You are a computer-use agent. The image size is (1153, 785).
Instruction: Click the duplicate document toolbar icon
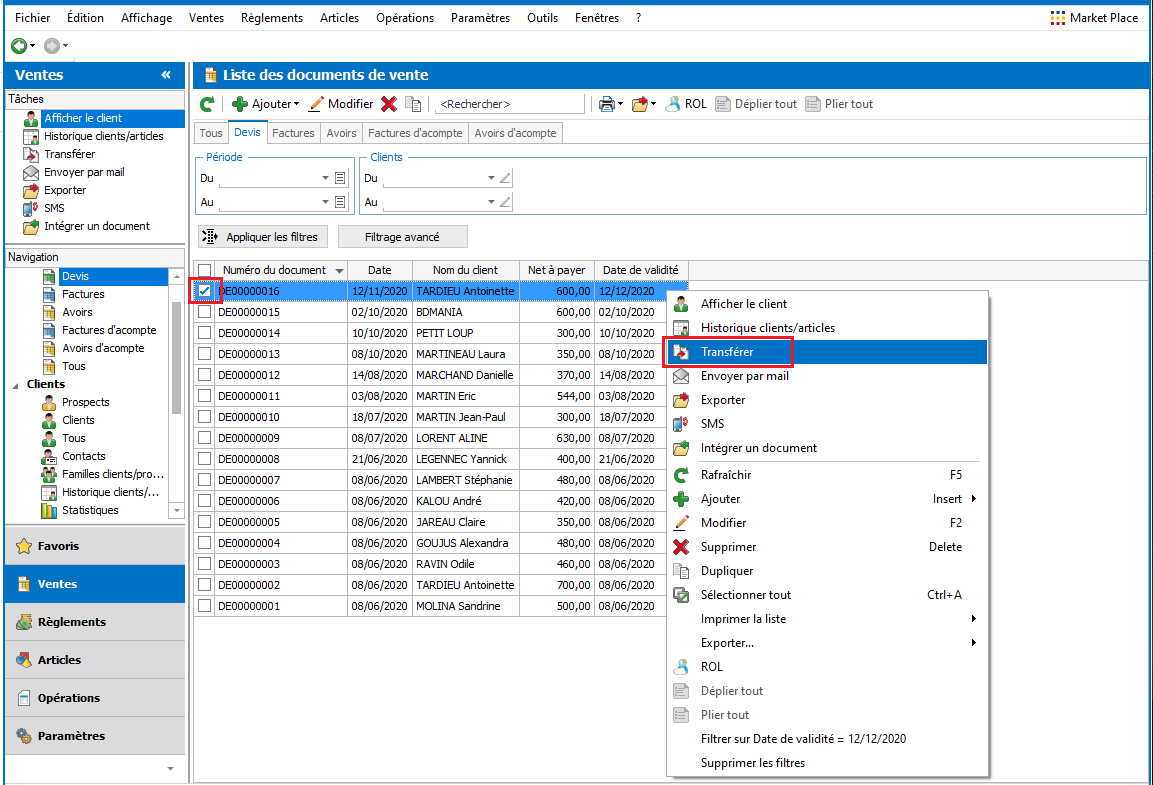(412, 104)
